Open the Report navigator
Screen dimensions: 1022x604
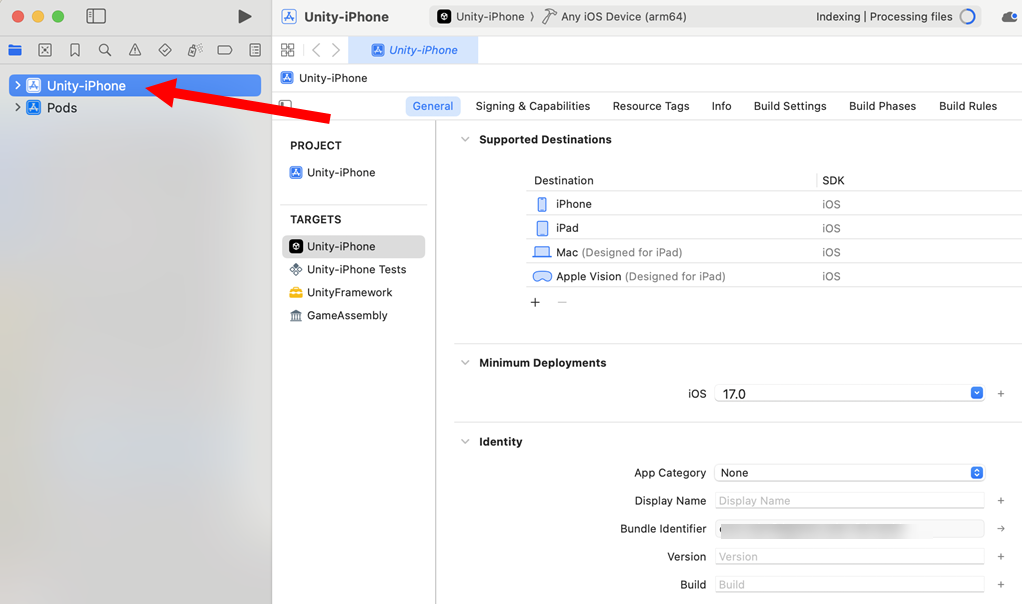click(256, 50)
